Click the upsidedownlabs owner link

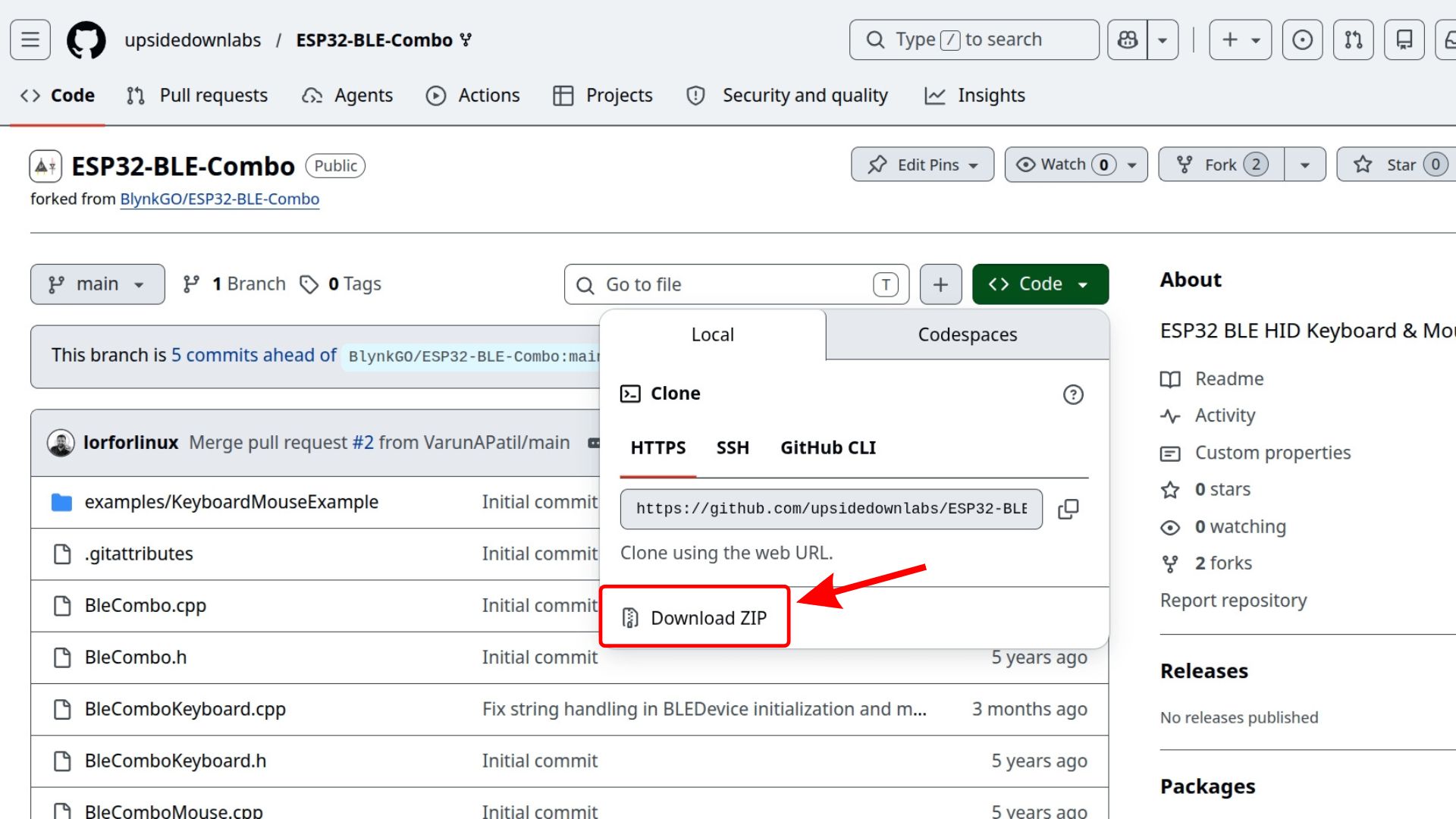[193, 40]
